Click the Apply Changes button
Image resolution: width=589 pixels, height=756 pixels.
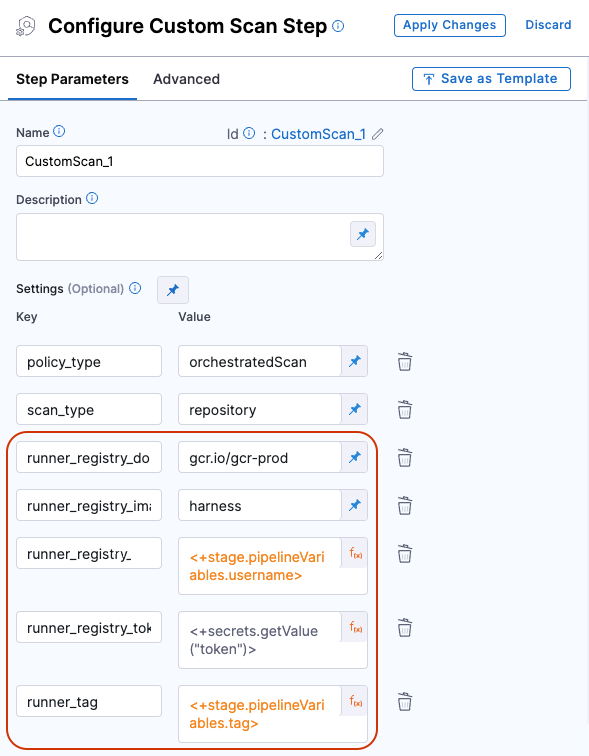coord(450,25)
